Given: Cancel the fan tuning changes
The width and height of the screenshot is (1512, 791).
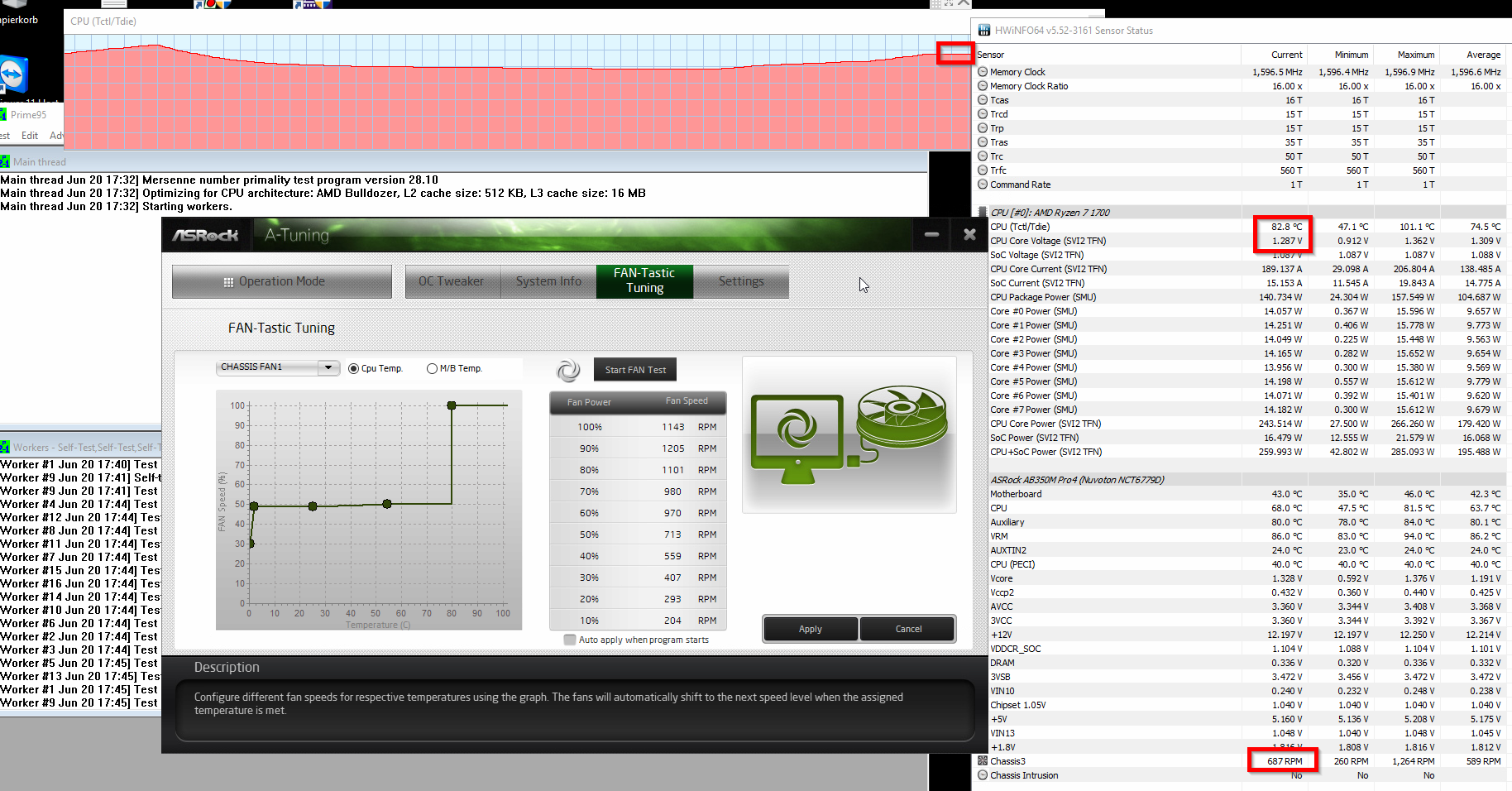Looking at the screenshot, I should 908,629.
